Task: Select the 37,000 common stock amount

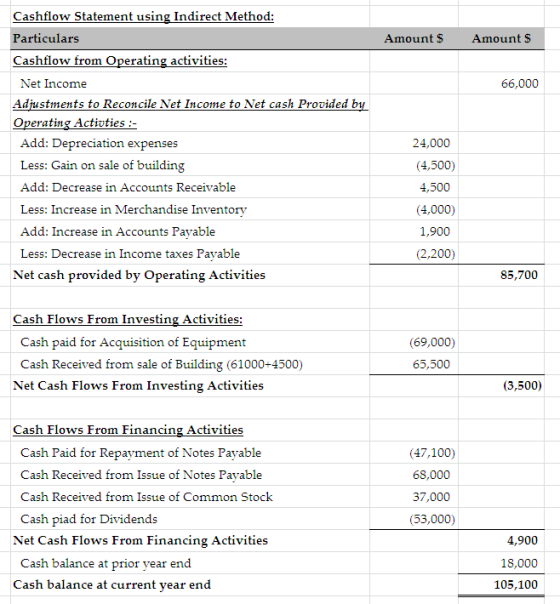Action: click(431, 497)
